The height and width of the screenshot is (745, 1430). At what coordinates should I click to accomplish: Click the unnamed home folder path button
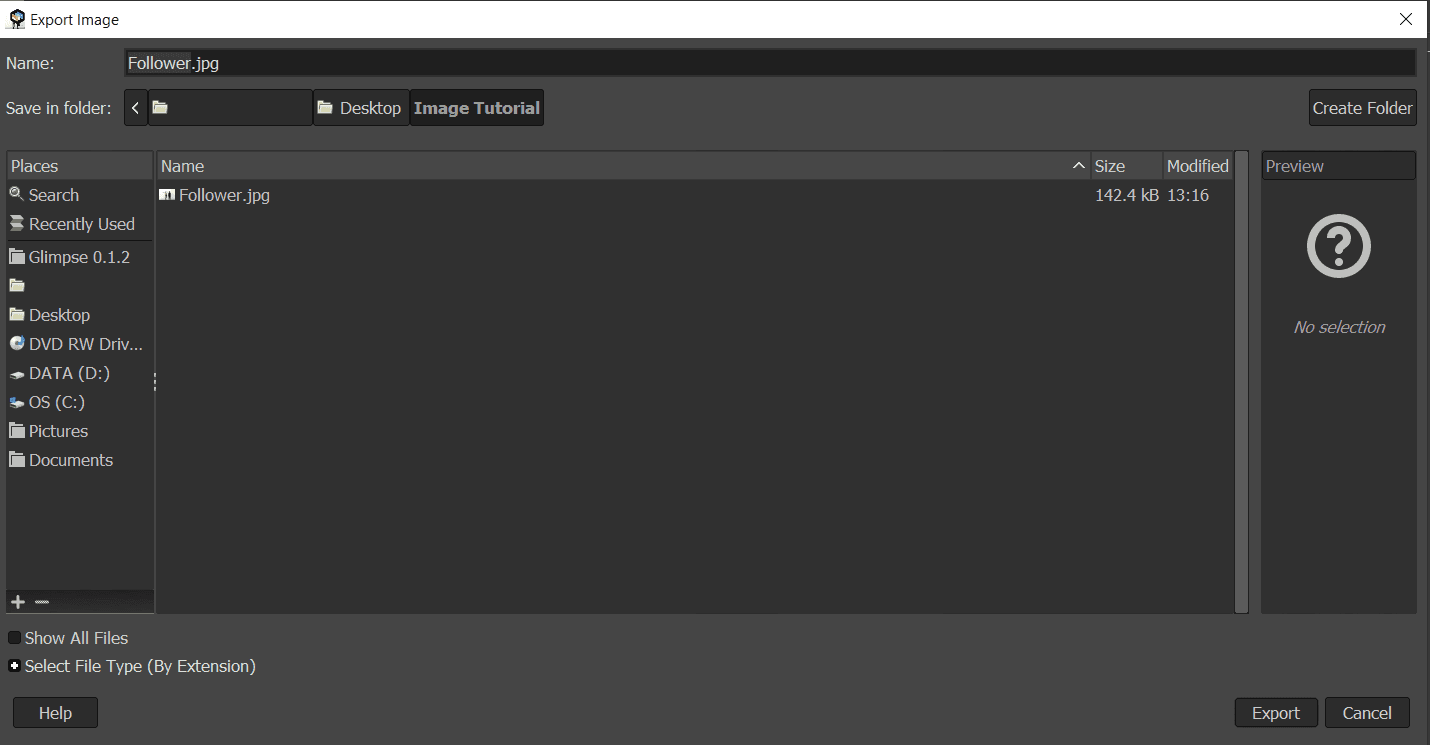[x=230, y=108]
